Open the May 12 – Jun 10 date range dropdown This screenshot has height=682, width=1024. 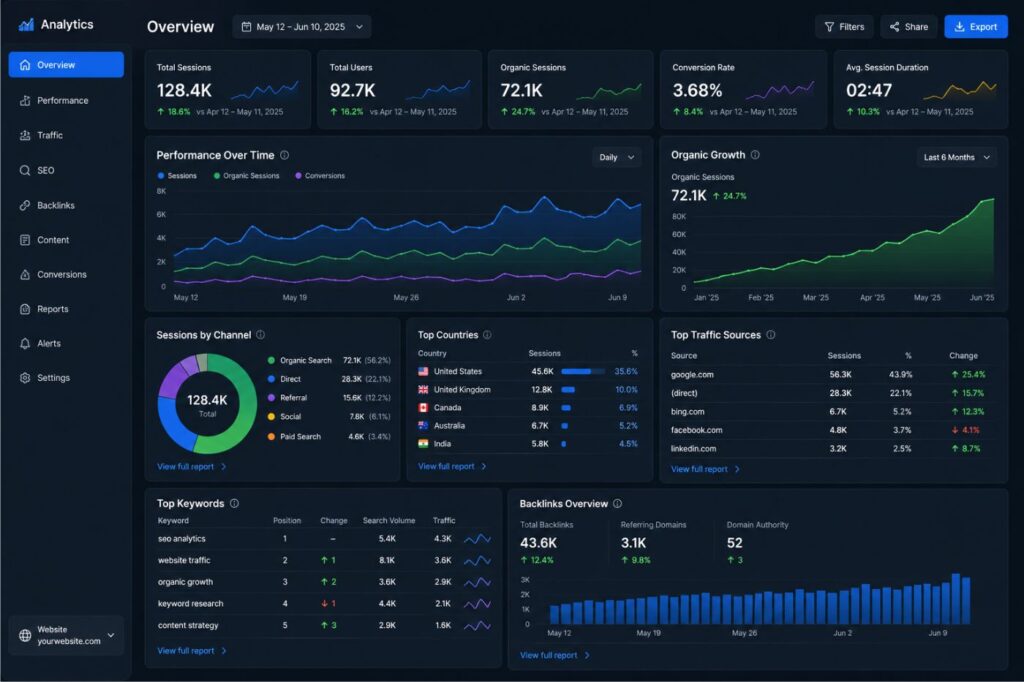click(x=302, y=27)
